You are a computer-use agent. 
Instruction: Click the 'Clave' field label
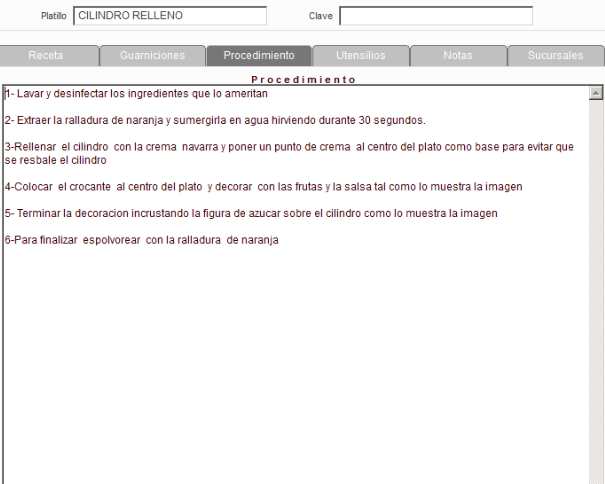click(320, 17)
